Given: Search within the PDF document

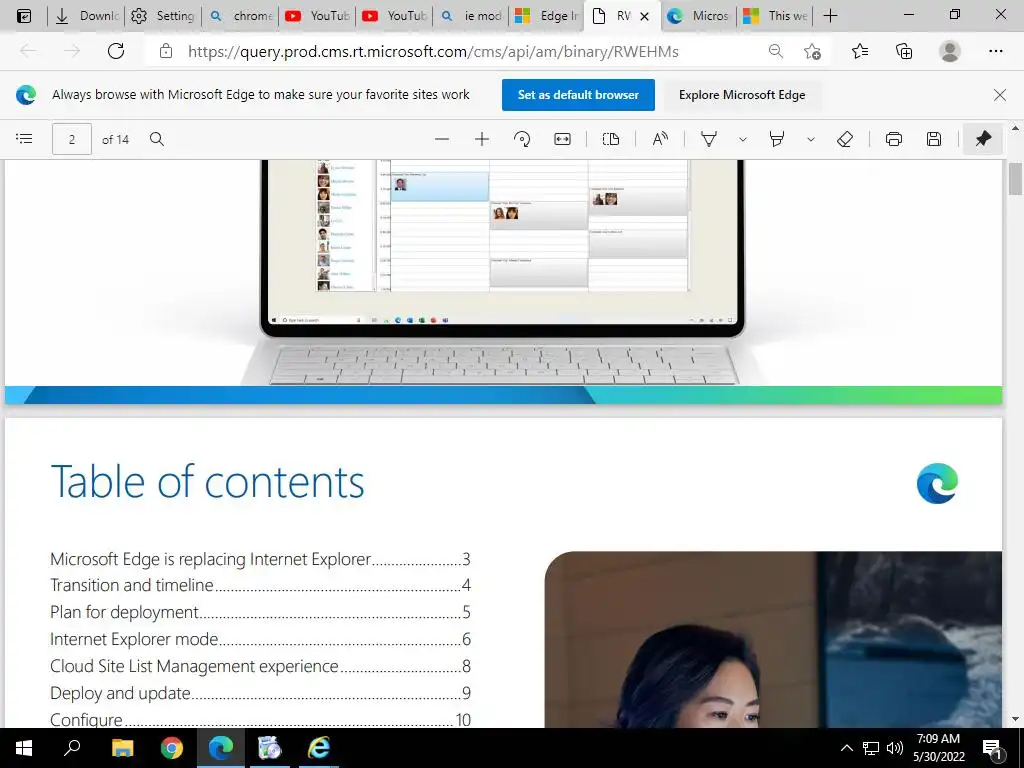Looking at the screenshot, I should [x=157, y=138].
